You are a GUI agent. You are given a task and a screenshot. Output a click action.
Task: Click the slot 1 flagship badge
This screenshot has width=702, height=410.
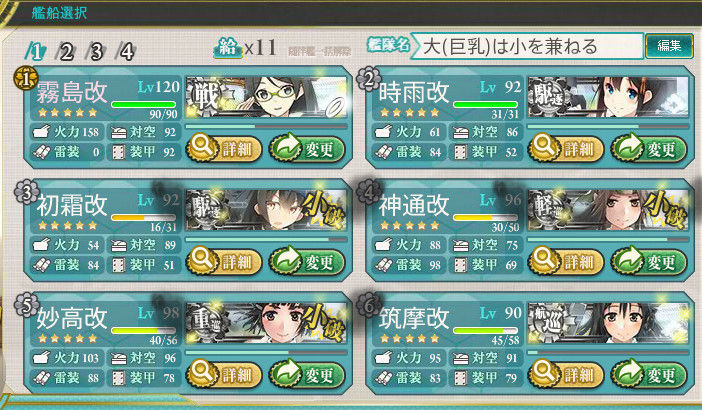26,78
